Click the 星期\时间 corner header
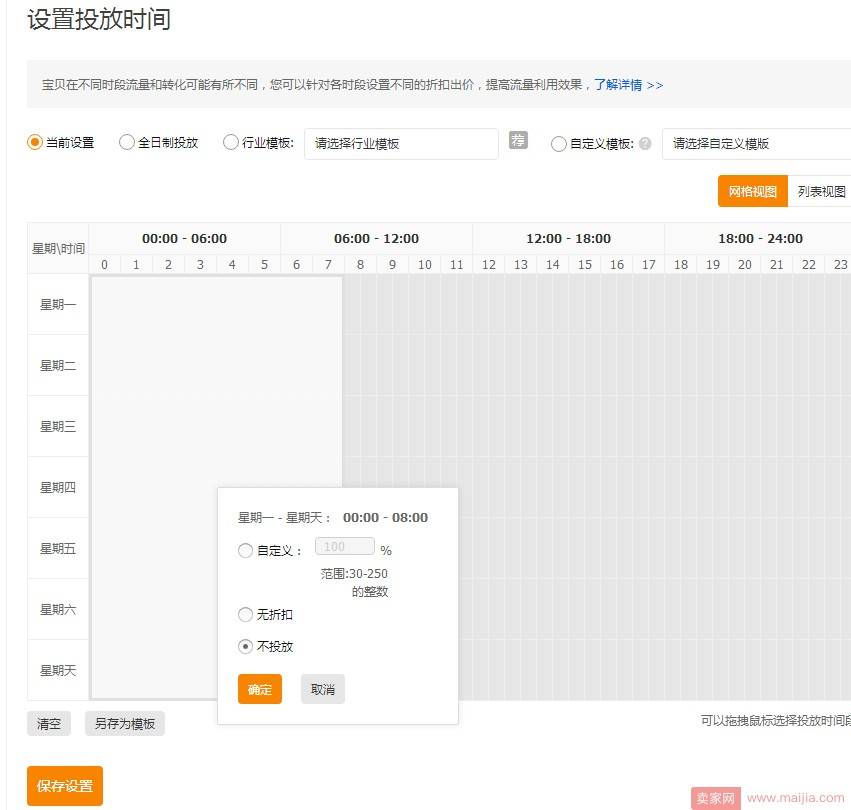 pyautogui.click(x=58, y=248)
